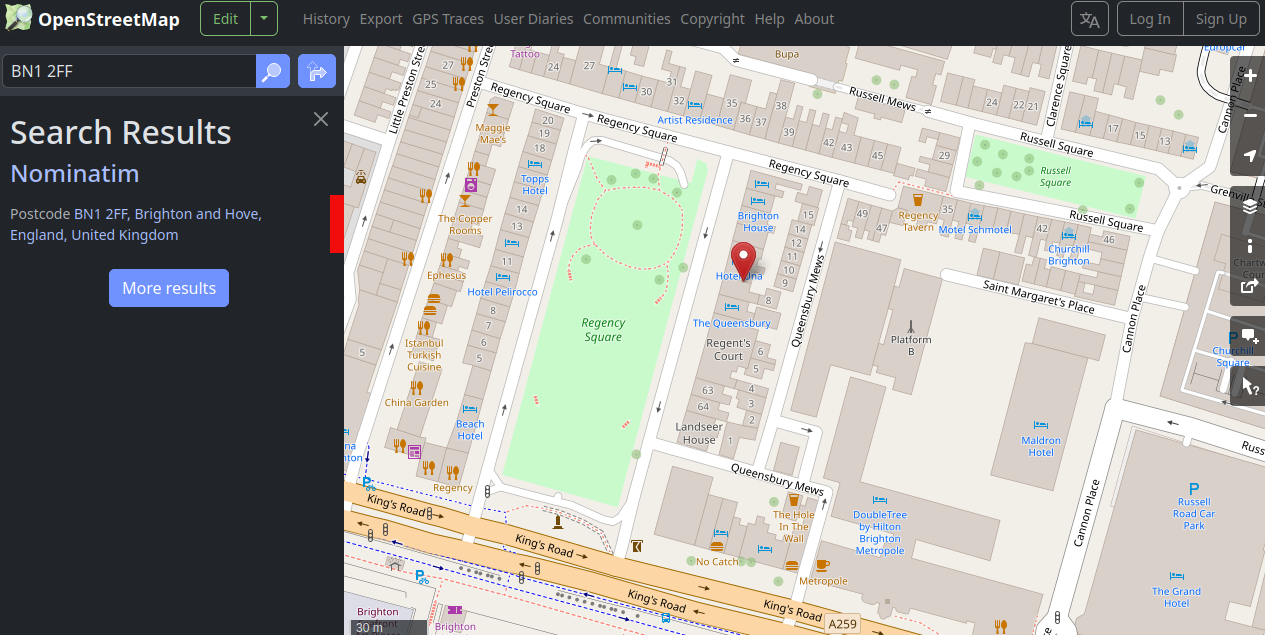This screenshot has width=1265, height=635.
Task: Expand the Edit dropdown arrow
Action: pos(263,18)
